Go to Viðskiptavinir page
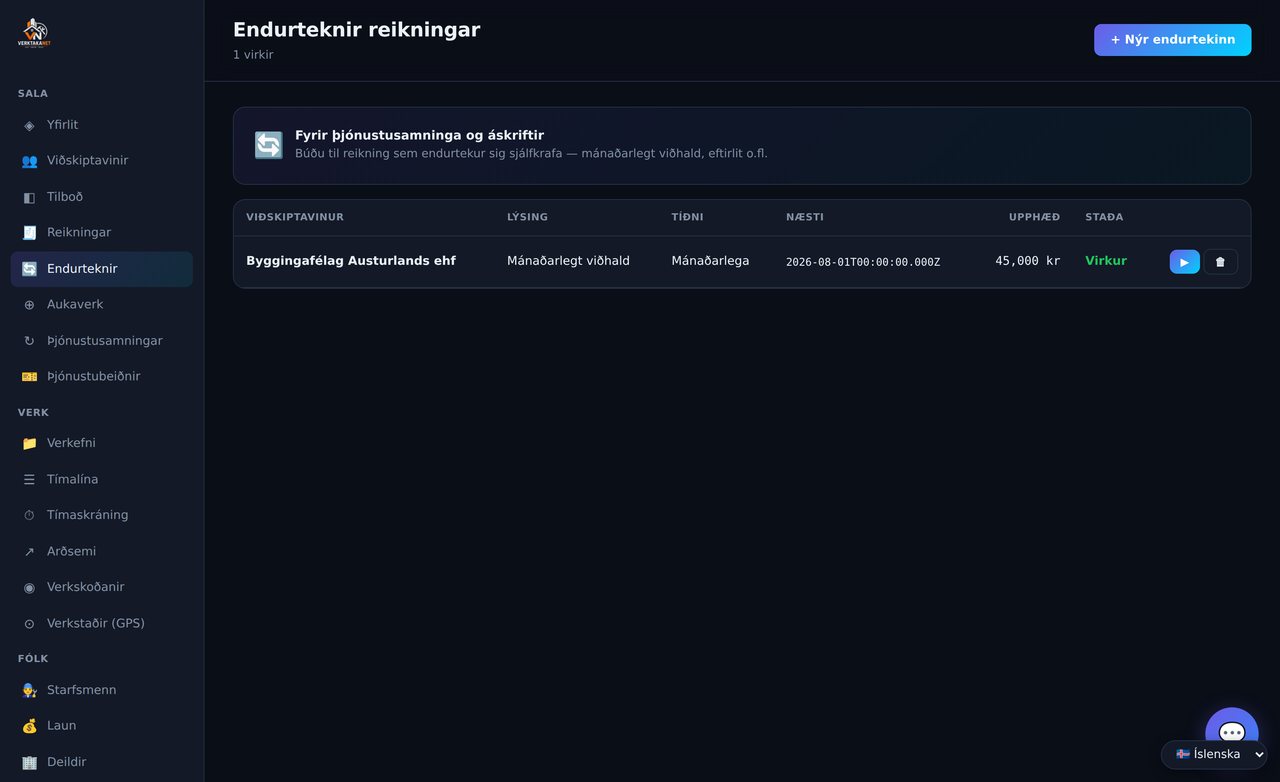Image resolution: width=1280 pixels, height=782 pixels. [x=102, y=161]
